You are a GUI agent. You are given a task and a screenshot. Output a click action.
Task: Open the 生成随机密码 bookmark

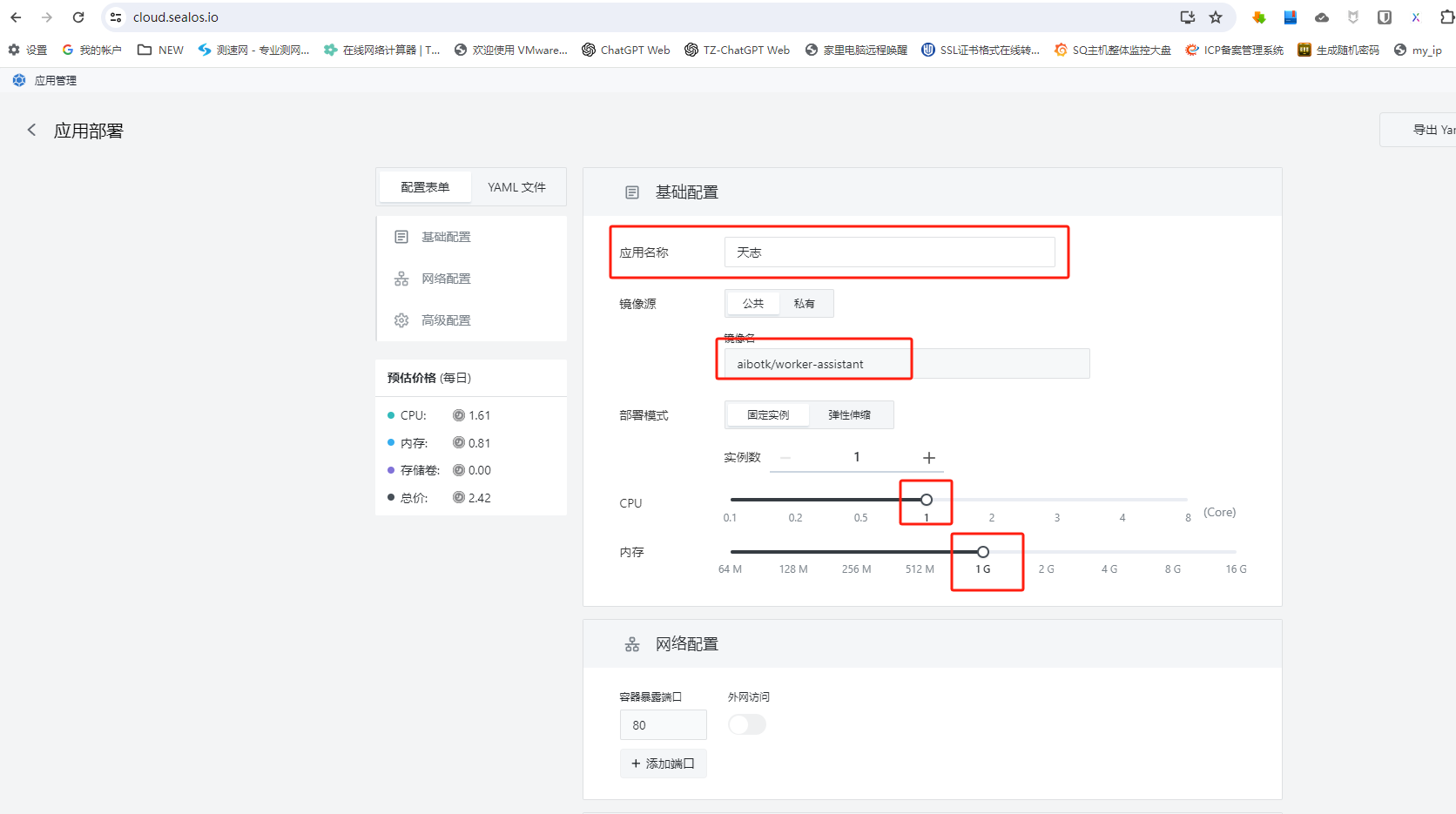click(x=1338, y=50)
